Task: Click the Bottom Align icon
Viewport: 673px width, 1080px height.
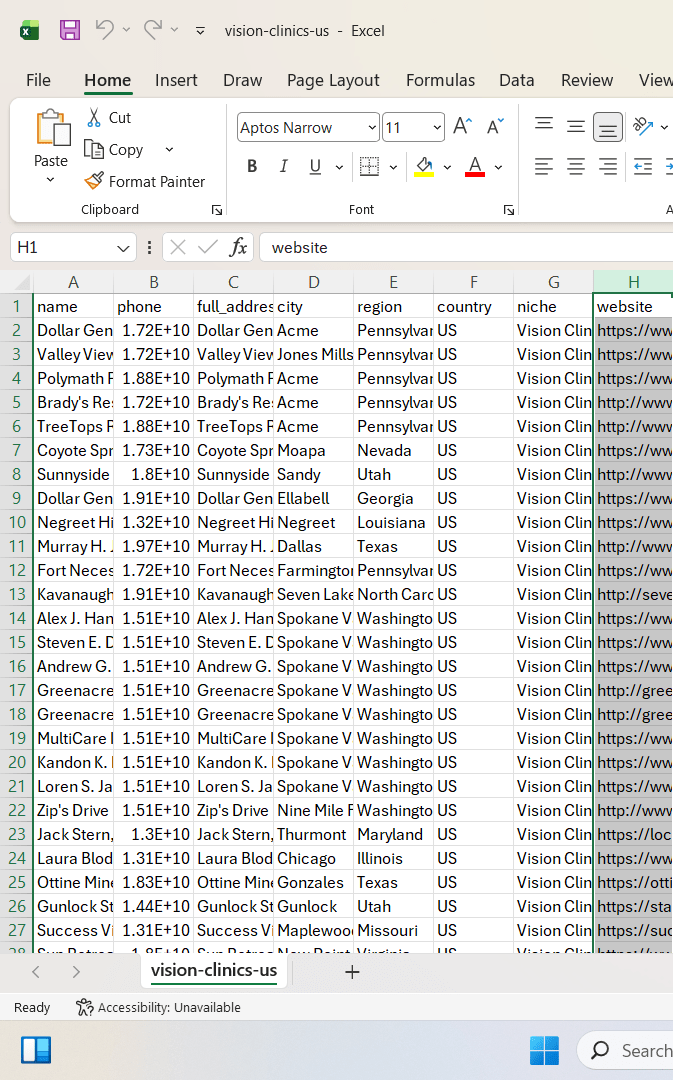Action: [608, 127]
